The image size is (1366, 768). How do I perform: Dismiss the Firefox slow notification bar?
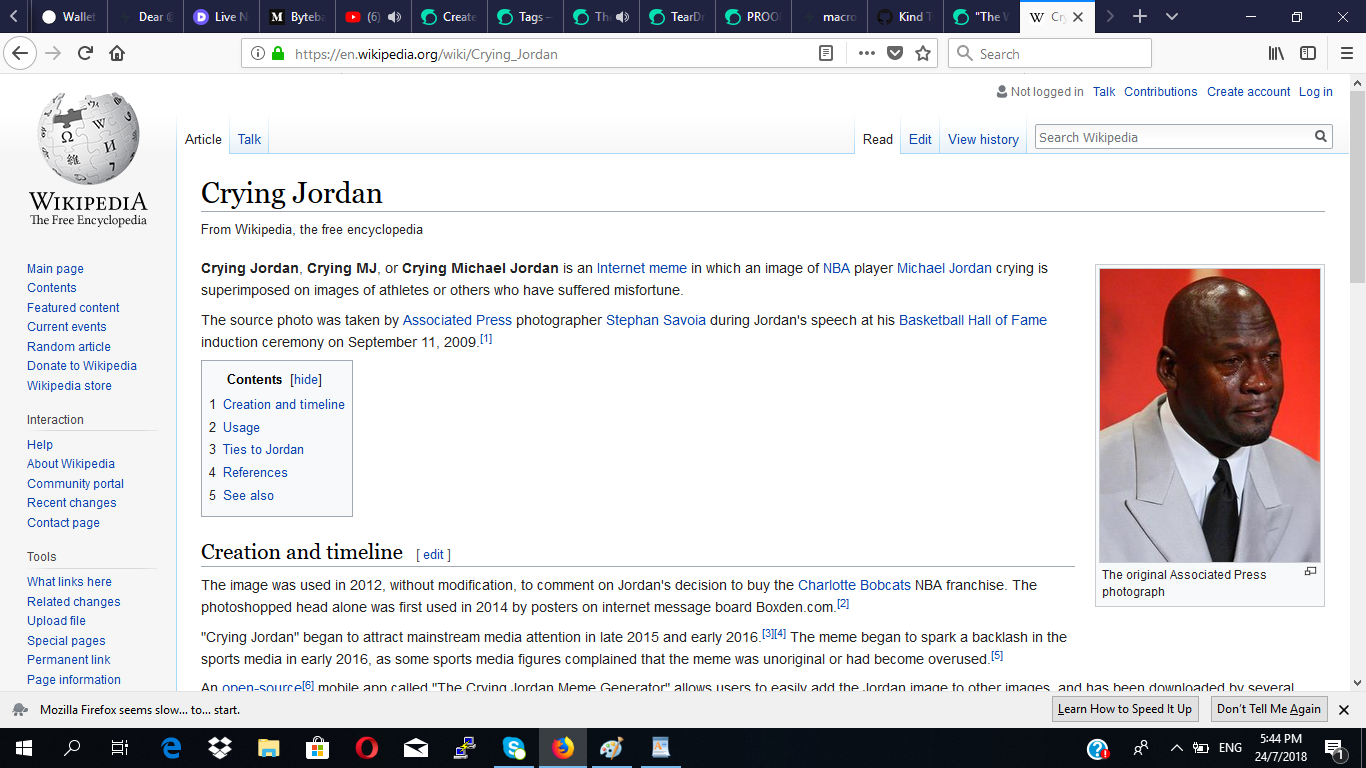coord(1344,709)
